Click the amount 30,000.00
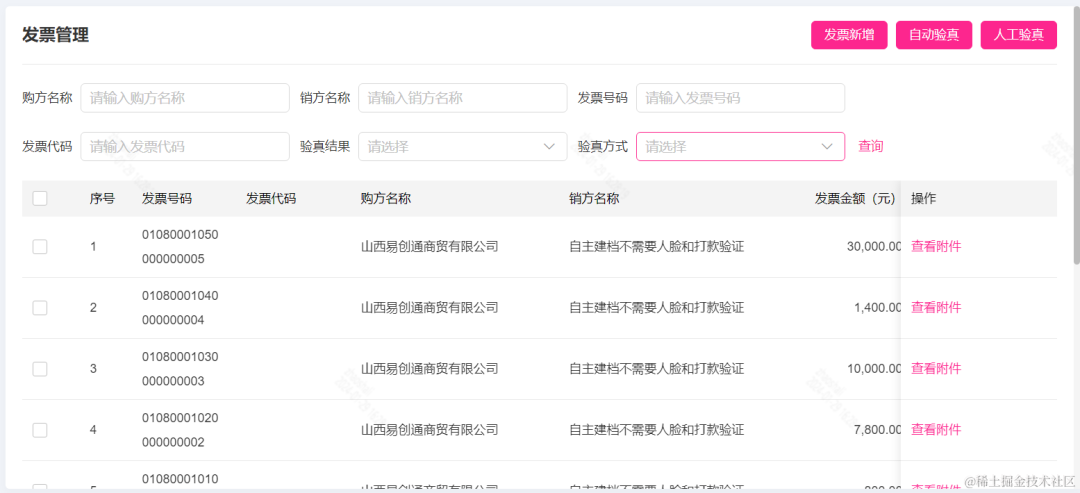Image resolution: width=1080 pixels, height=493 pixels. (874, 246)
